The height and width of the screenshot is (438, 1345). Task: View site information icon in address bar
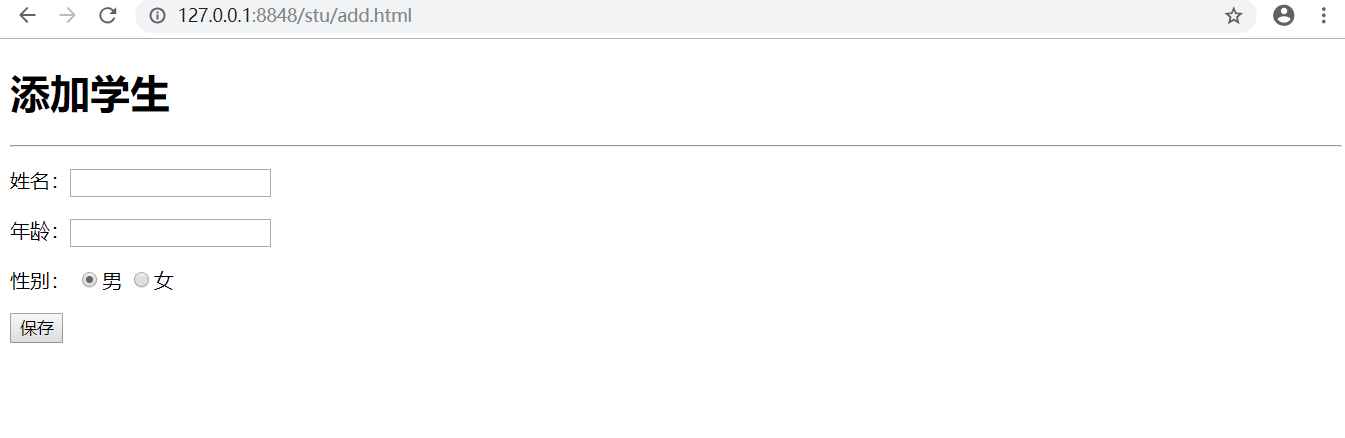(157, 16)
